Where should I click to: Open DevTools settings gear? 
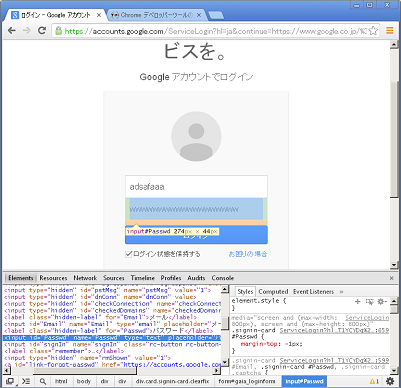coord(390,381)
